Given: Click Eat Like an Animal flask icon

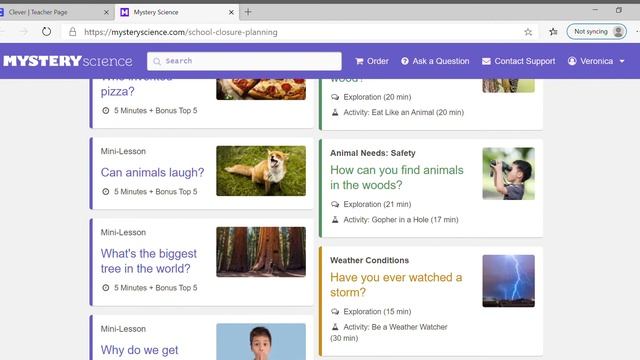Looking at the screenshot, I should (x=335, y=112).
